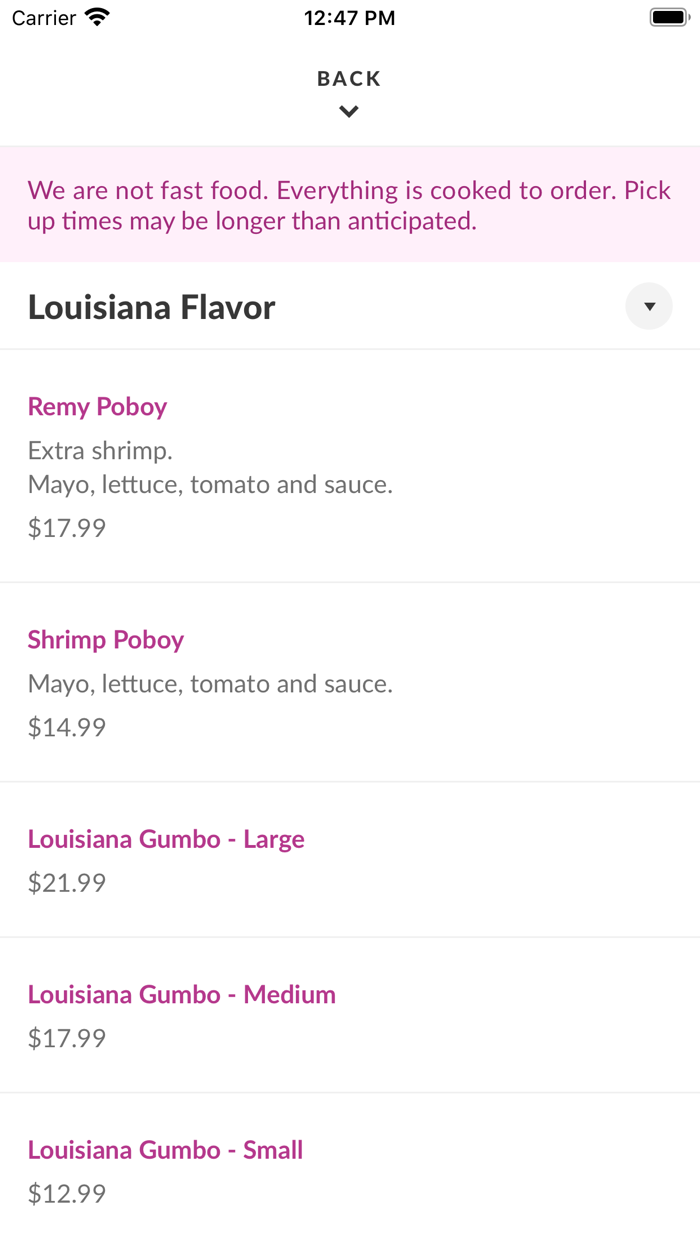Tap the clock showing 12:47 PM
This screenshot has height=1244, width=700.
(349, 17)
